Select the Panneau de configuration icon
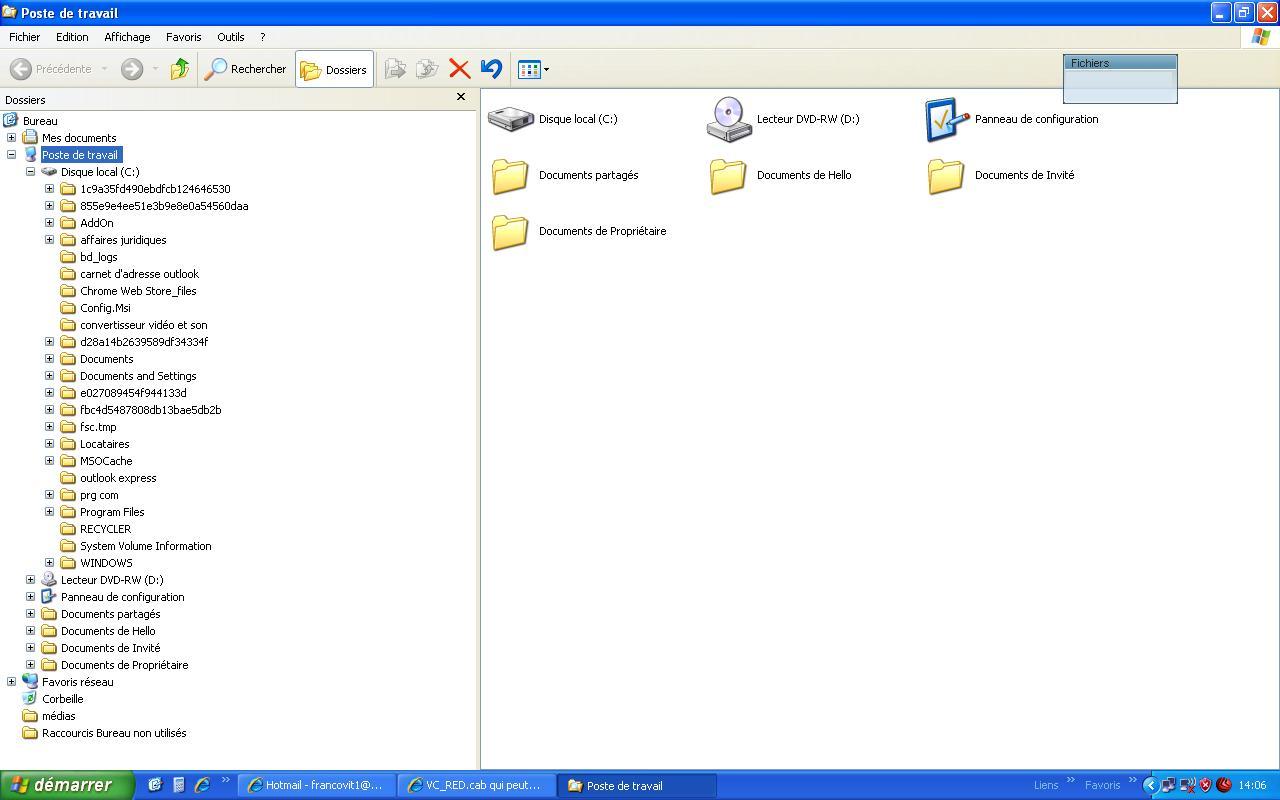This screenshot has width=1280, height=800. [x=947, y=119]
